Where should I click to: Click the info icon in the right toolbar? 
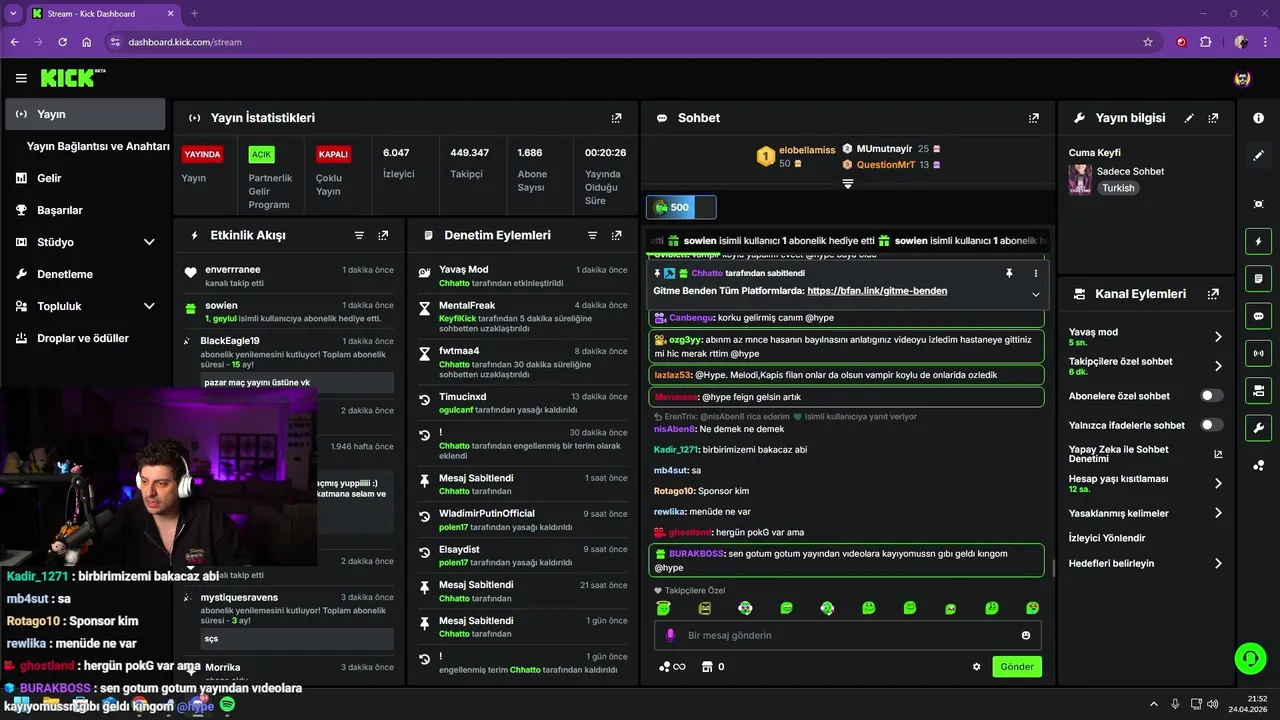click(1258, 118)
